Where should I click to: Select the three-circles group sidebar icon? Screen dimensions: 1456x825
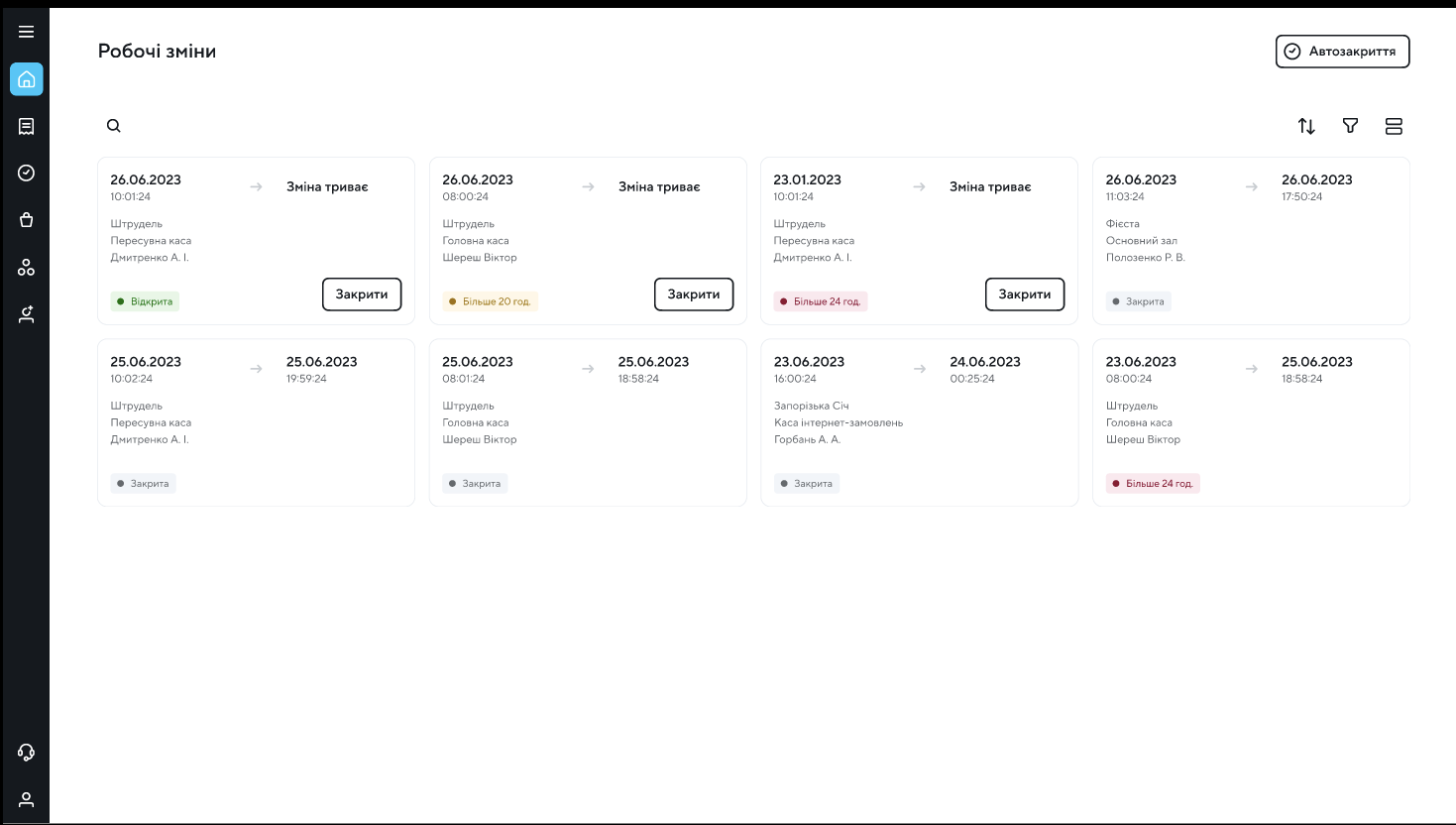tap(27, 268)
